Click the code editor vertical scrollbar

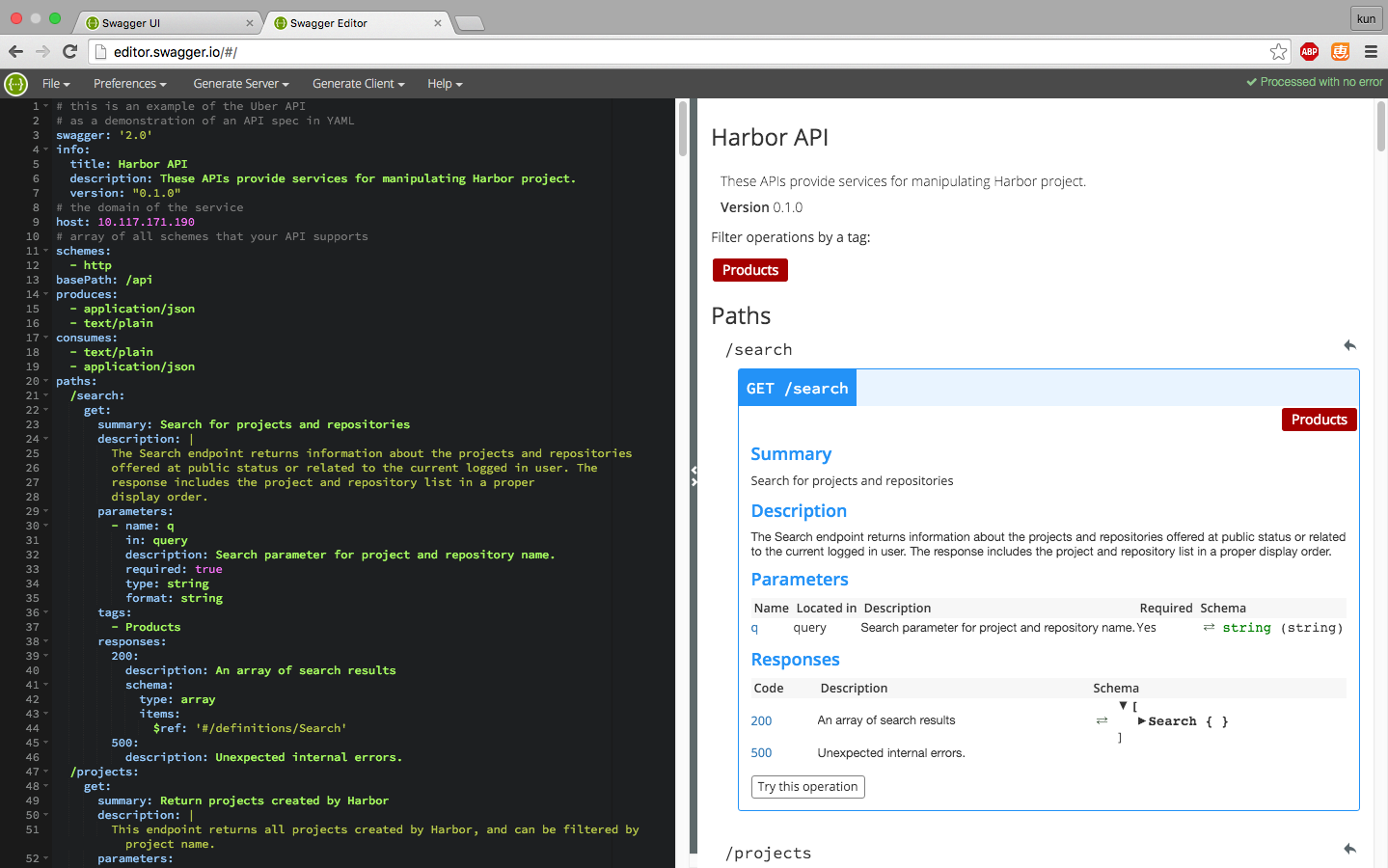click(683, 128)
